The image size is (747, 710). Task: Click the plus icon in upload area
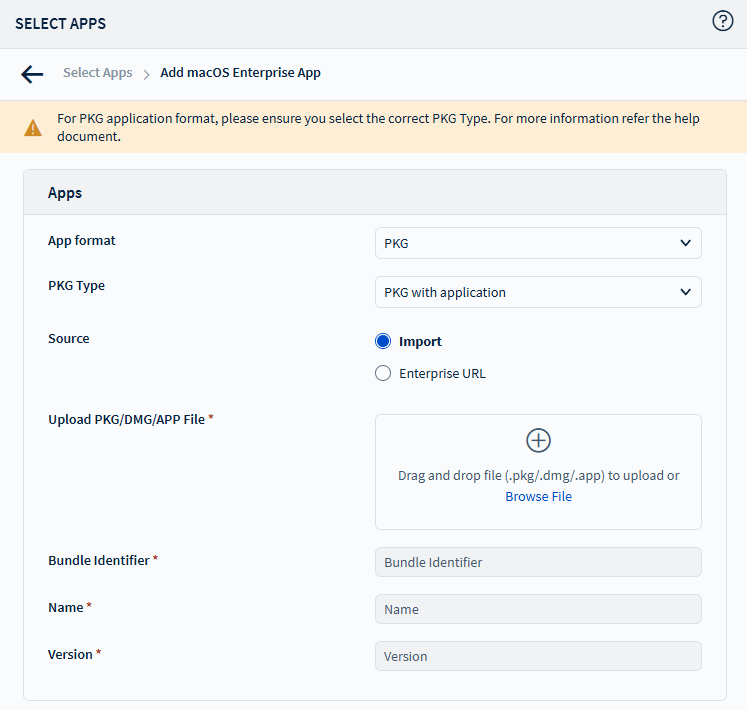538,441
